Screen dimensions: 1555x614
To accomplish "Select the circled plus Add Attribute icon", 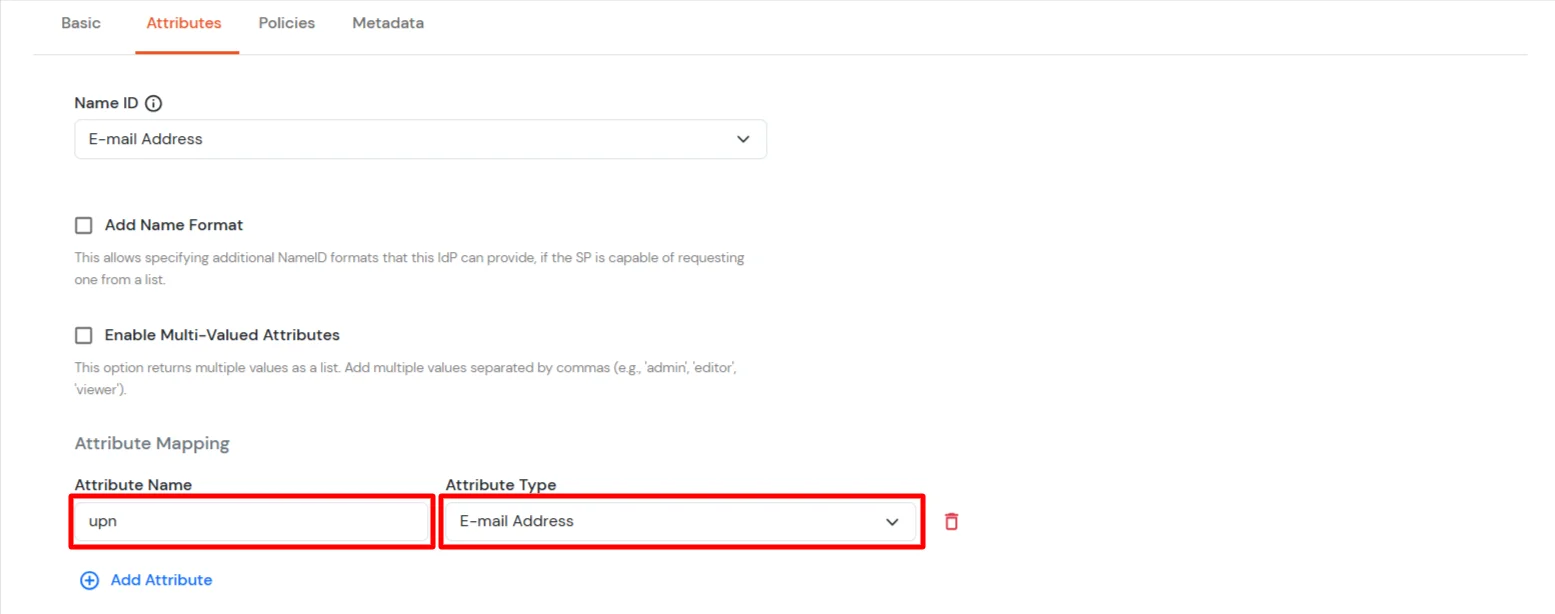I will pos(89,580).
